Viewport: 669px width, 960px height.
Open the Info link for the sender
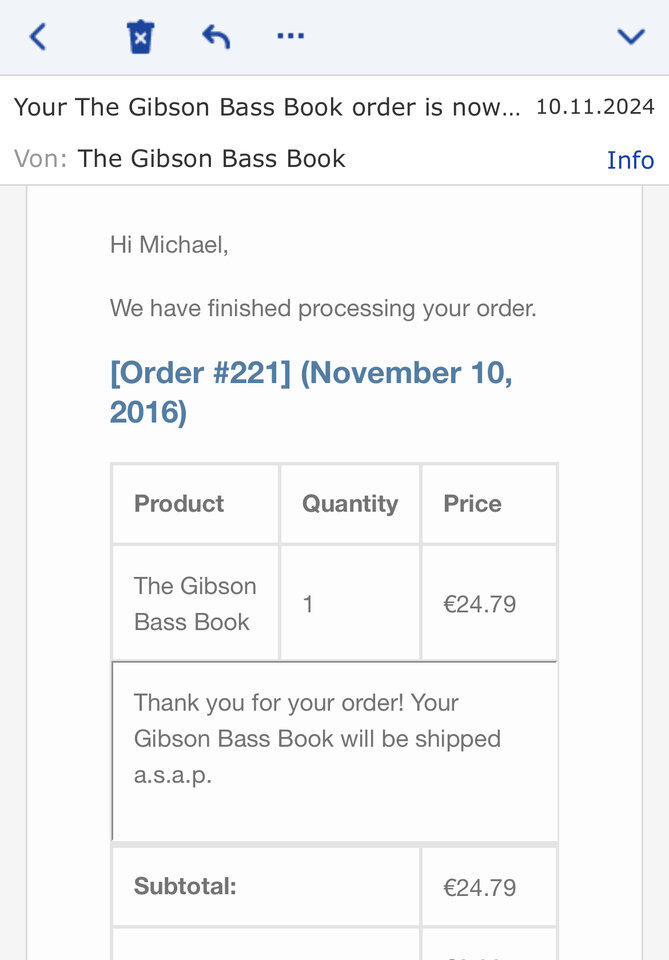point(630,160)
